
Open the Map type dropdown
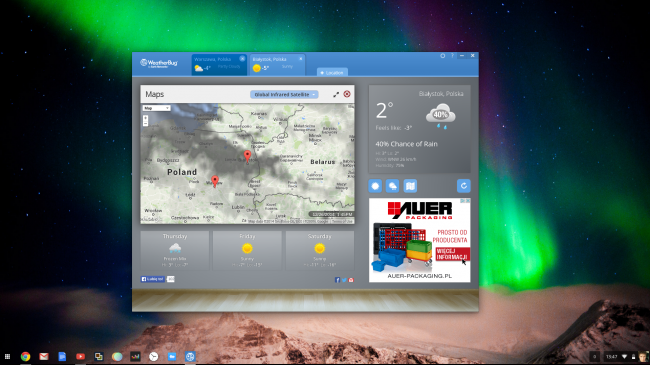[x=156, y=108]
